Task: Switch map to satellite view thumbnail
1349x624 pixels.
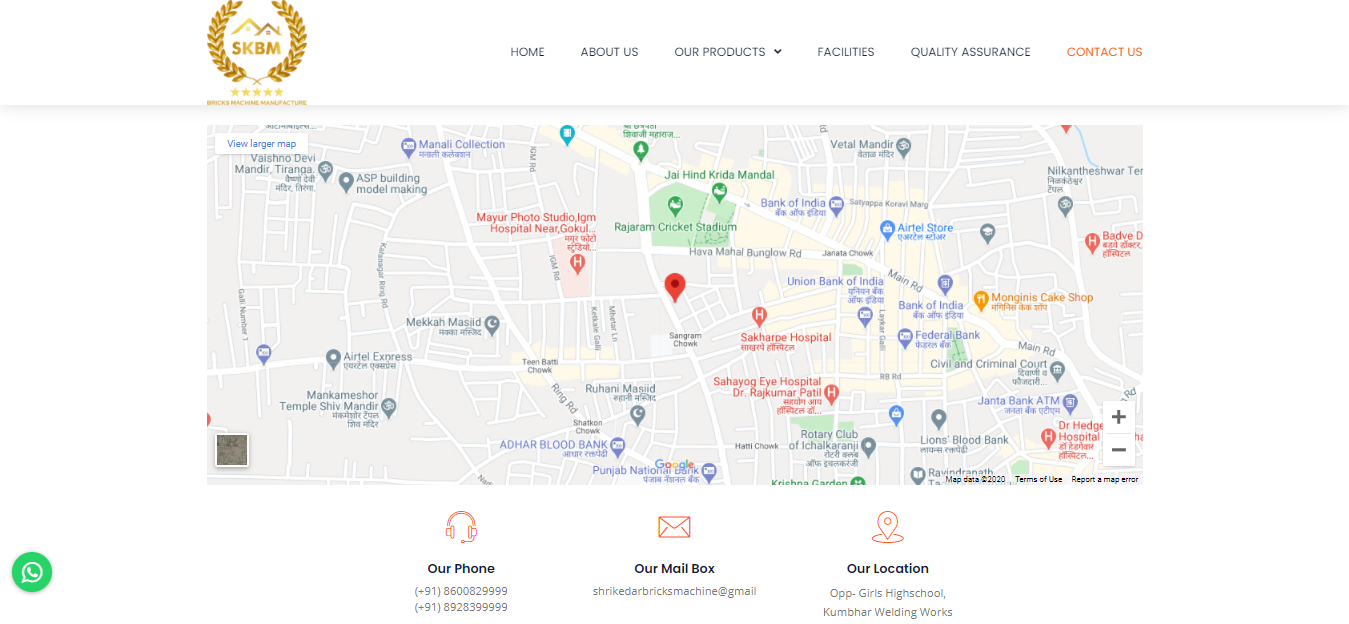Action: pos(232,450)
